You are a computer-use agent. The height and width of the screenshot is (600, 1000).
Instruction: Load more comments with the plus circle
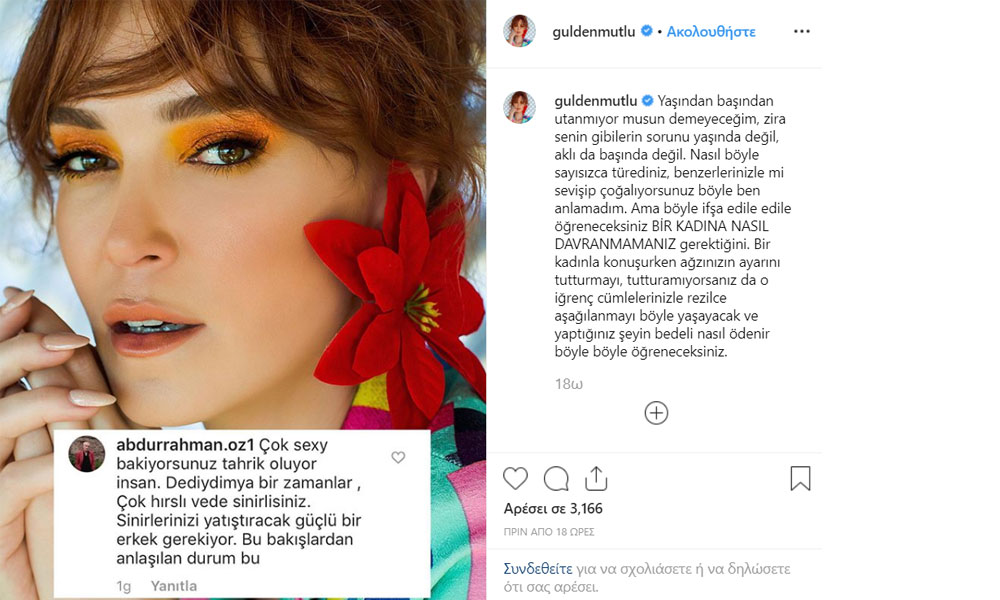(656, 413)
